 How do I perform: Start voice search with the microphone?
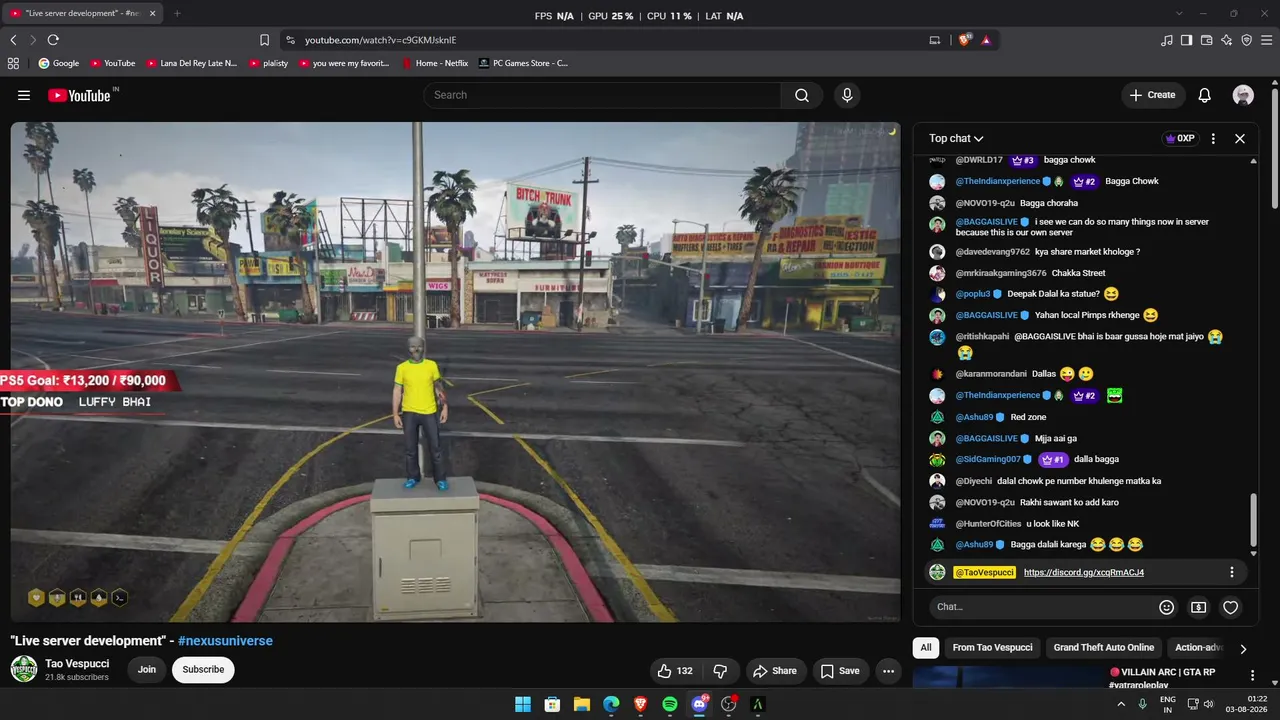click(847, 95)
